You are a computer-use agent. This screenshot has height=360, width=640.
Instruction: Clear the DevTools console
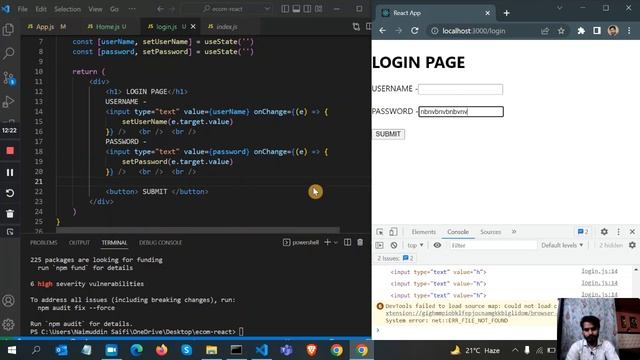[394, 245]
